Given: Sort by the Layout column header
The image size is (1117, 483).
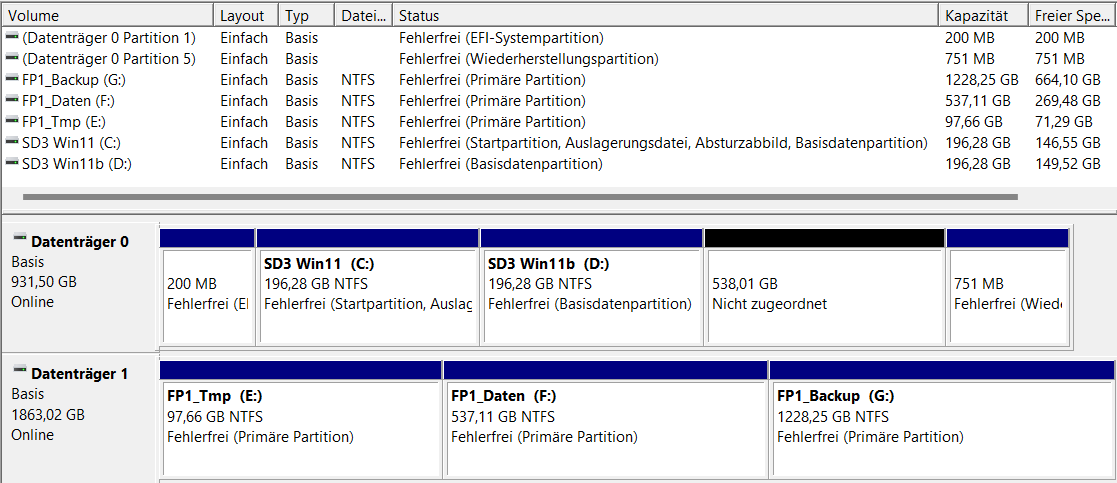Looking at the screenshot, I should (x=243, y=16).
